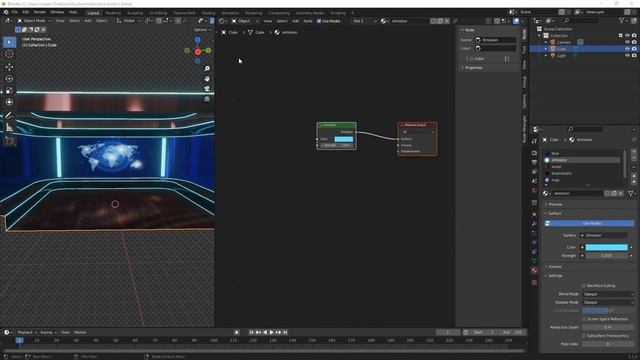Activate the Scale tool
The image size is (640, 360).
(x=9, y=90)
